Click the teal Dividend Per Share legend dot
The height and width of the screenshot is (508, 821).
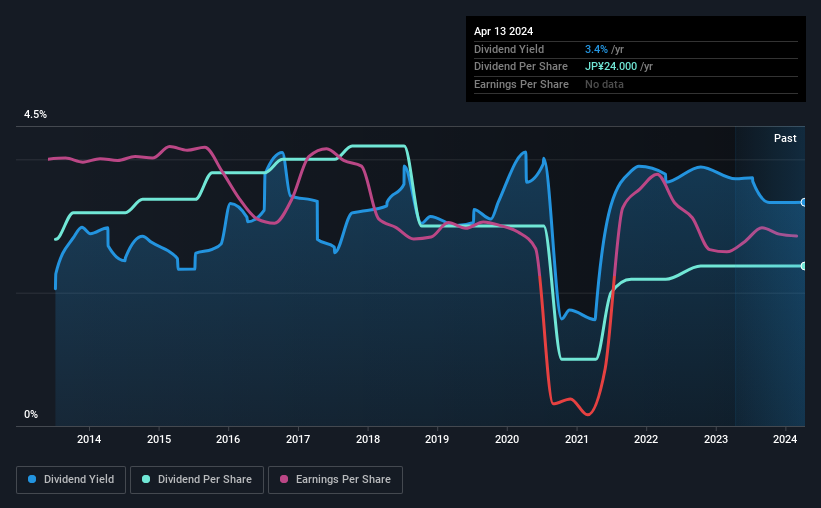tap(146, 479)
